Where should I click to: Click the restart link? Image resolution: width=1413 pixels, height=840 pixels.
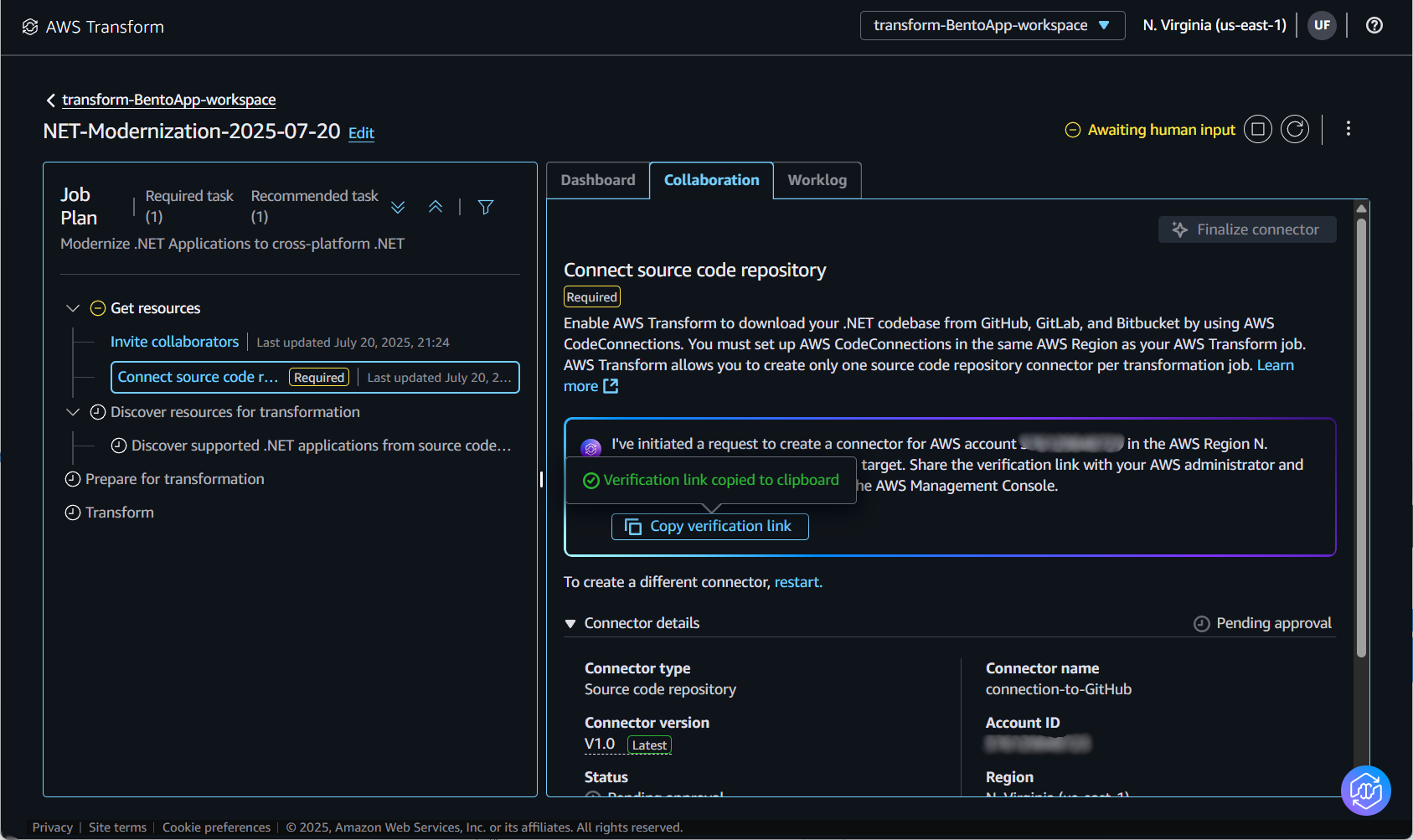click(798, 582)
